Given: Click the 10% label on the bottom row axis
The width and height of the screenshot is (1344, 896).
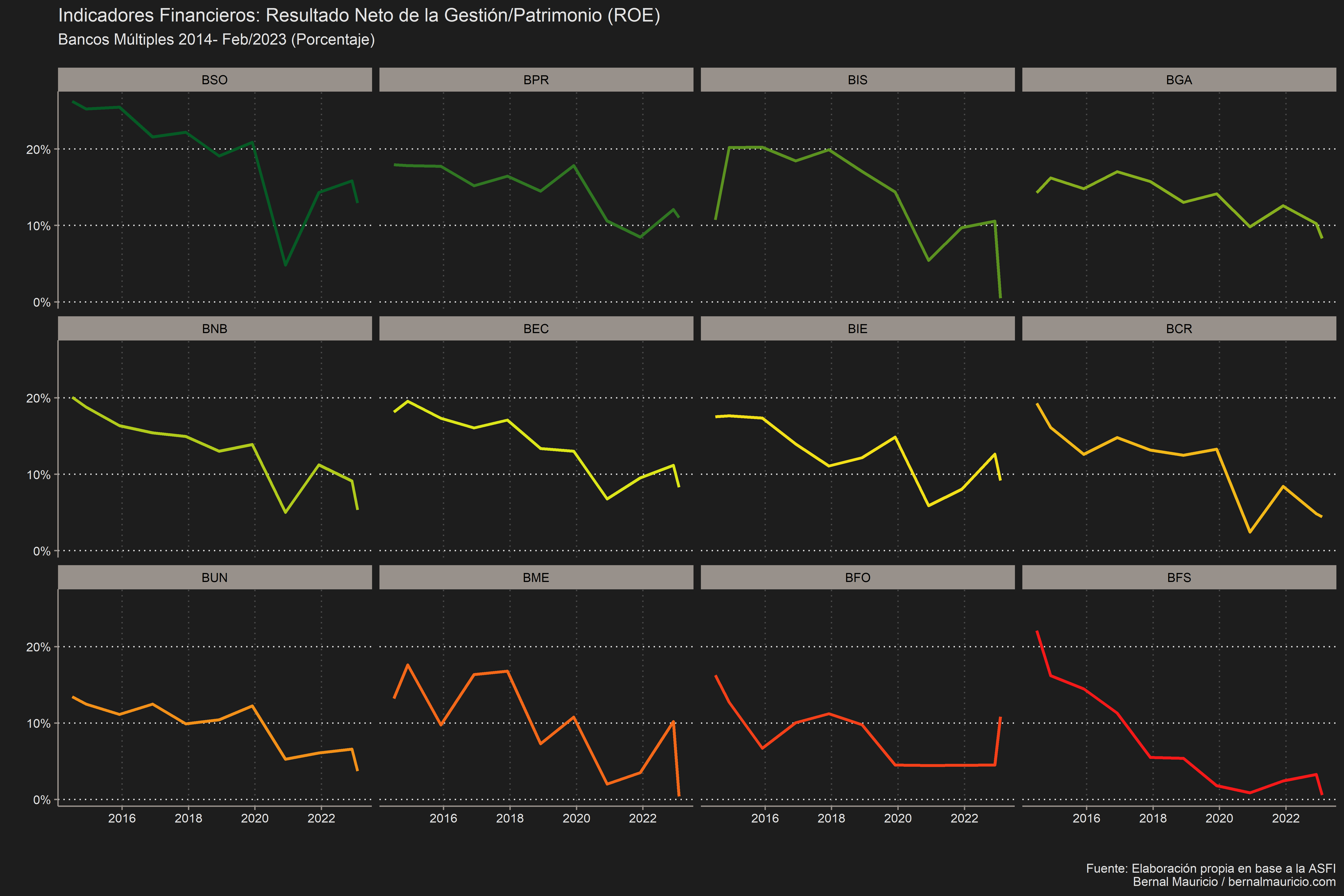Looking at the screenshot, I should click(x=38, y=724).
